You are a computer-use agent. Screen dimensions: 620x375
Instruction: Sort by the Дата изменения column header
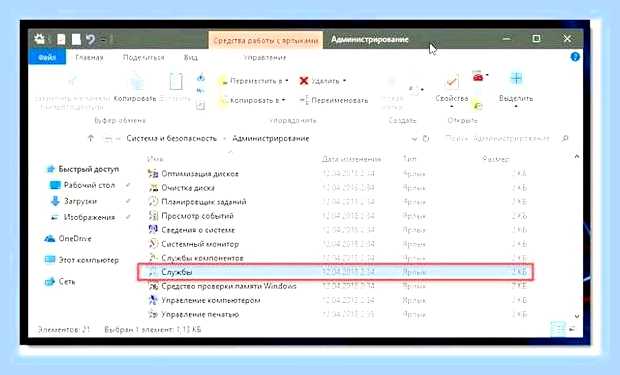pos(352,159)
